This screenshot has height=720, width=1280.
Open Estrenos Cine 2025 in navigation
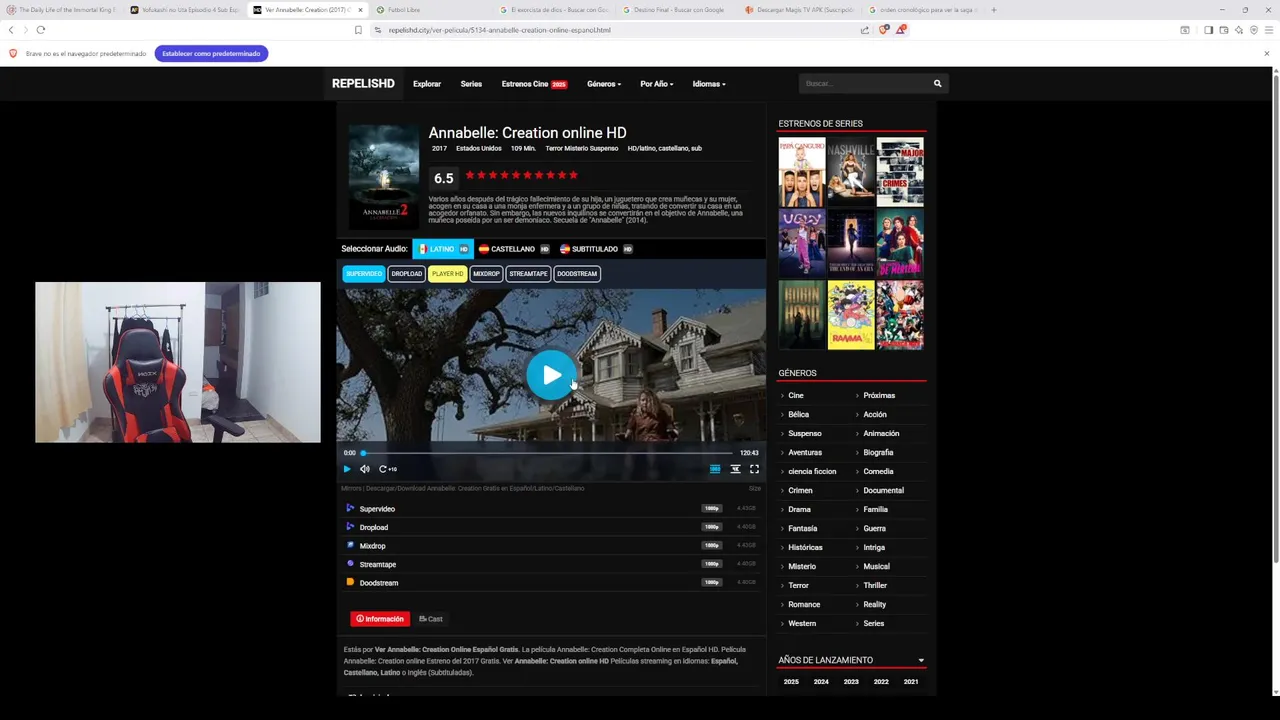534,84
